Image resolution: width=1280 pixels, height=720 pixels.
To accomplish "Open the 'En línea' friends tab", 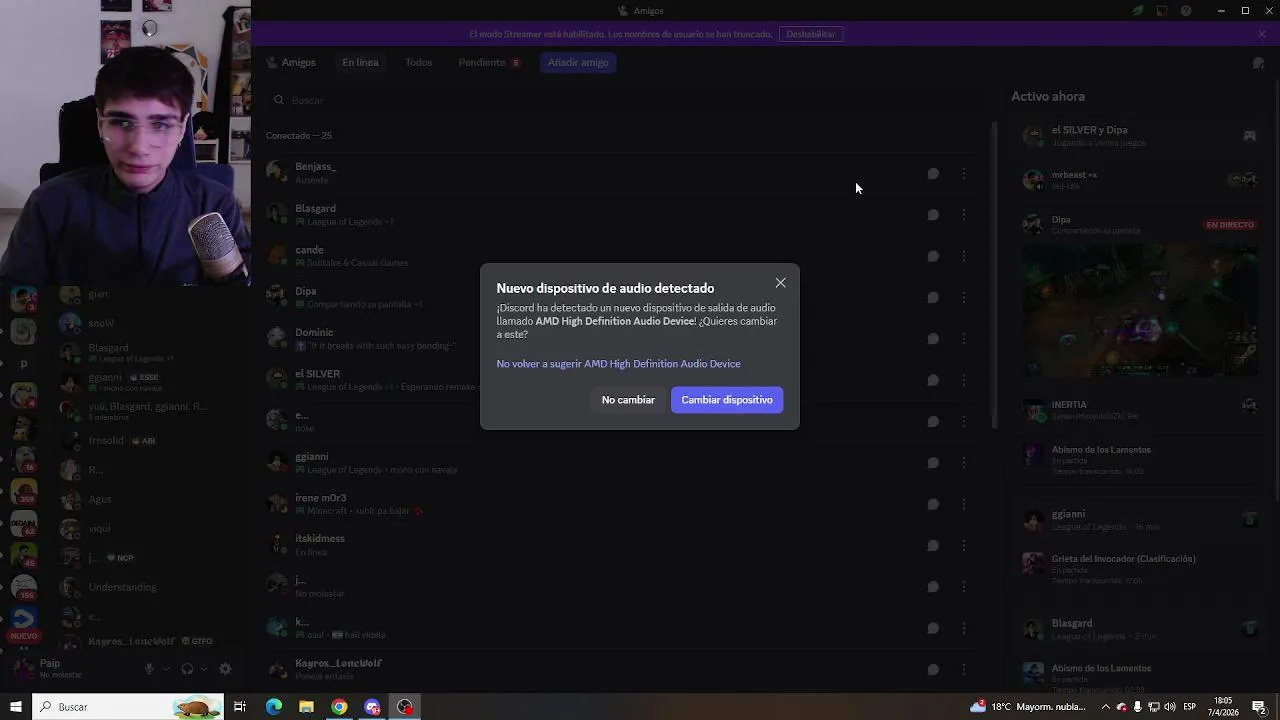I will pos(360,62).
